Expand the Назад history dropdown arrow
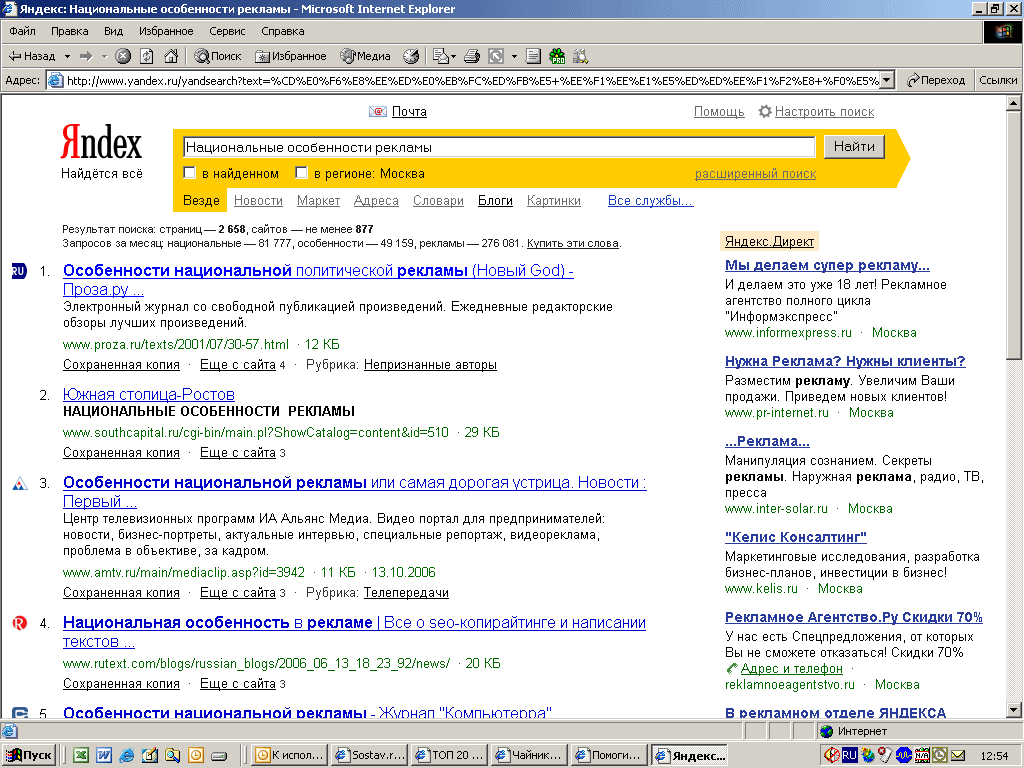Image resolution: width=1024 pixels, height=768 pixels. click(67, 56)
